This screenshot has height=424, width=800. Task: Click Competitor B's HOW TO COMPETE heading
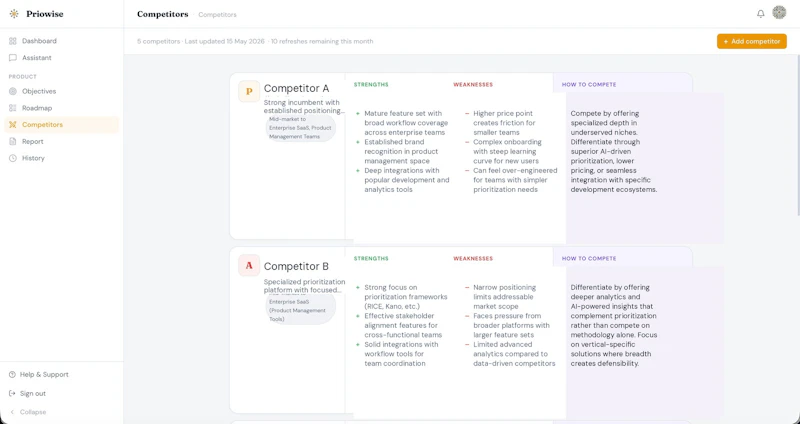click(589, 259)
